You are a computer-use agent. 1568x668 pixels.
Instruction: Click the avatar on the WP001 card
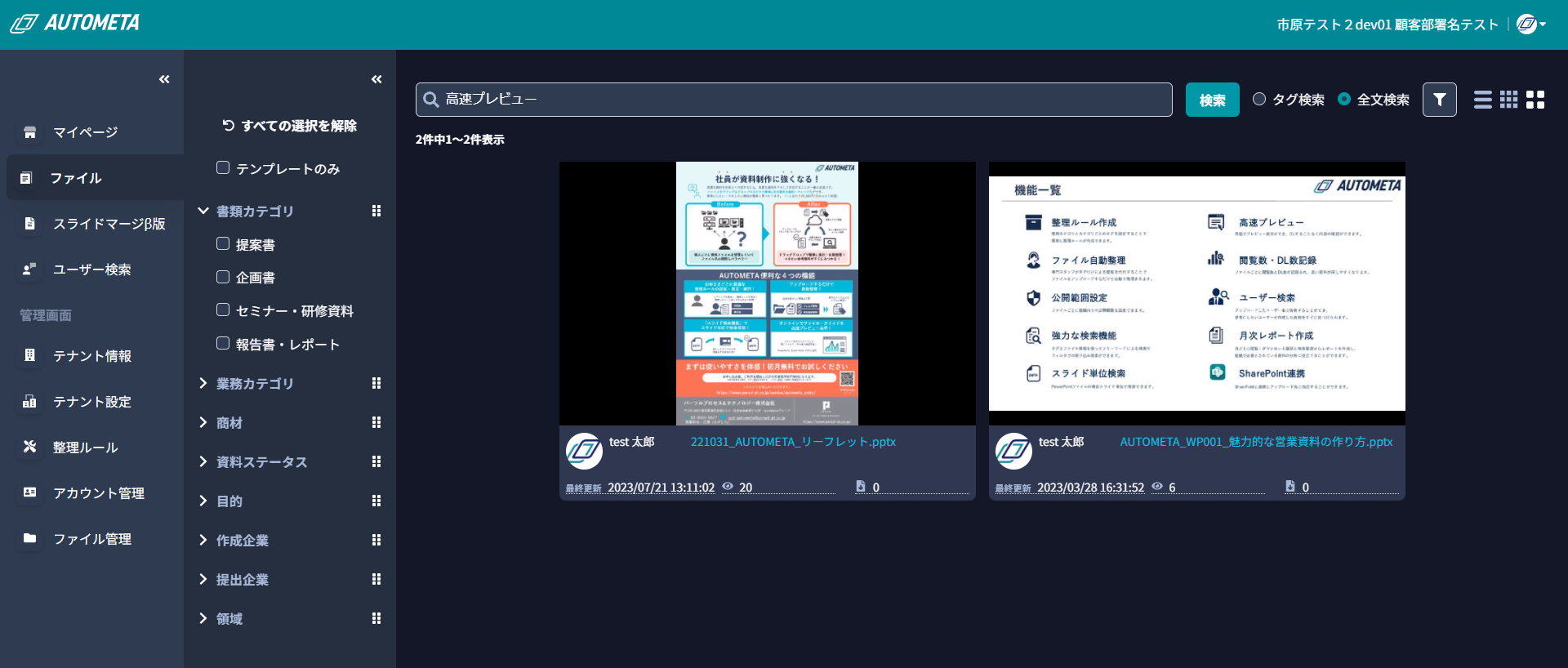[x=1013, y=451]
